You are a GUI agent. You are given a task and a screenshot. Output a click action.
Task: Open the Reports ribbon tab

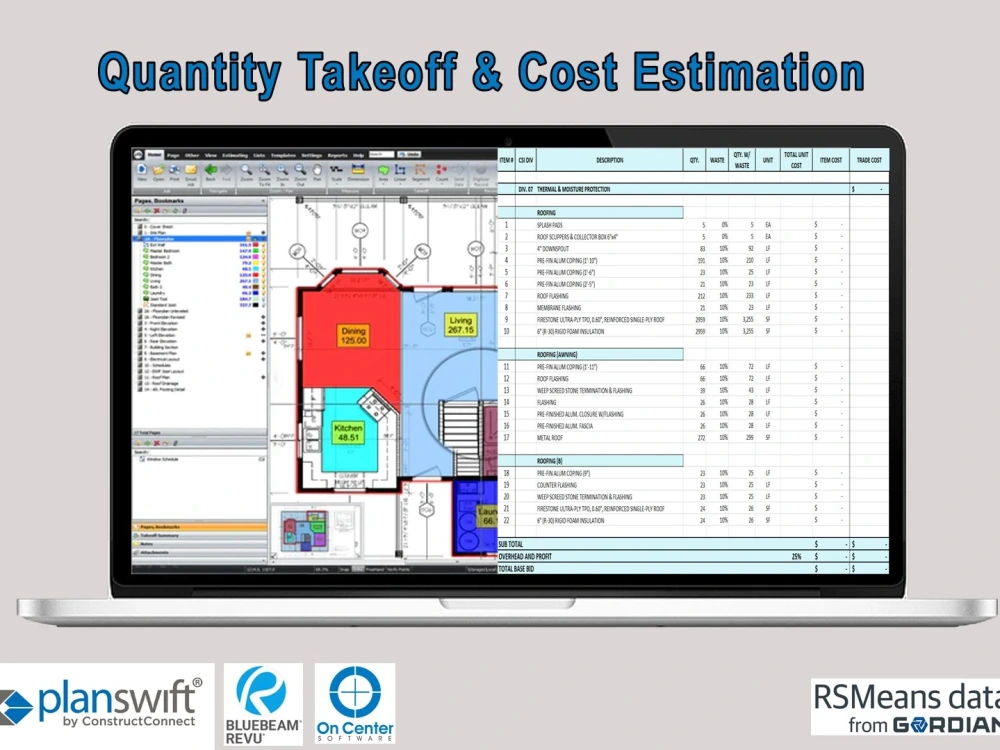pyautogui.click(x=337, y=155)
